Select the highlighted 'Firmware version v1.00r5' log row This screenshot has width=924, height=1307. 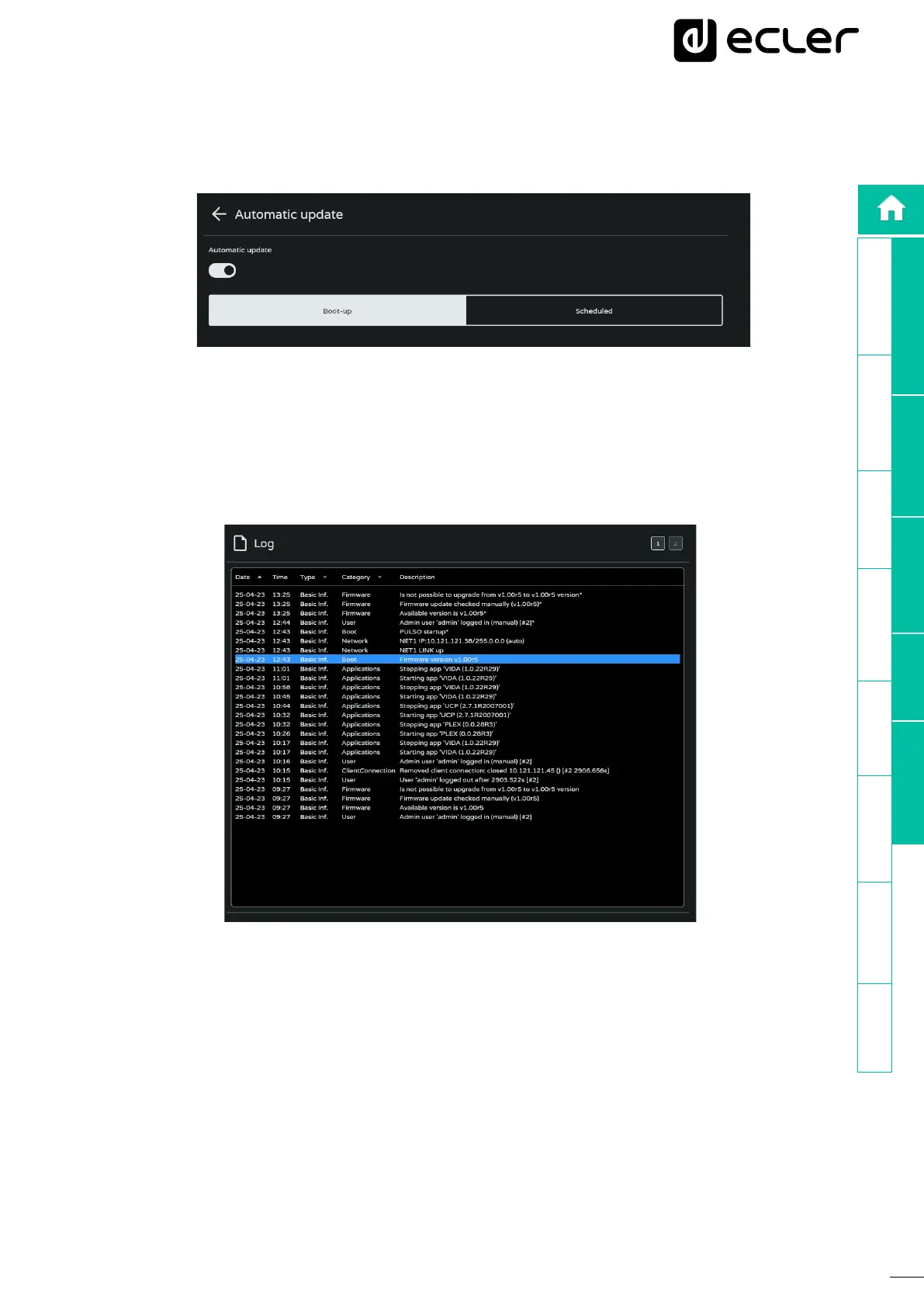point(457,660)
